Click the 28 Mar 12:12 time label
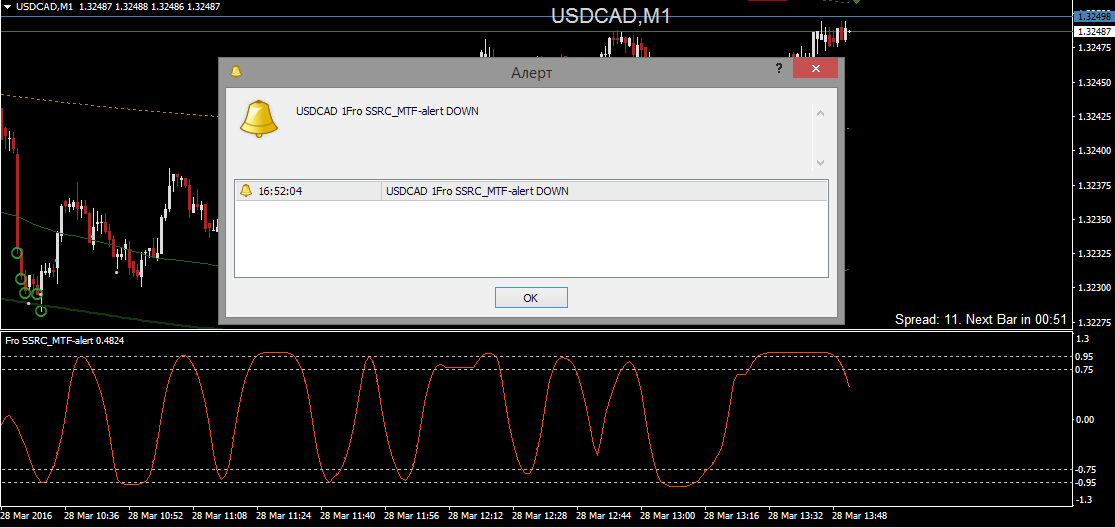1115x528 pixels. pyautogui.click(x=476, y=516)
